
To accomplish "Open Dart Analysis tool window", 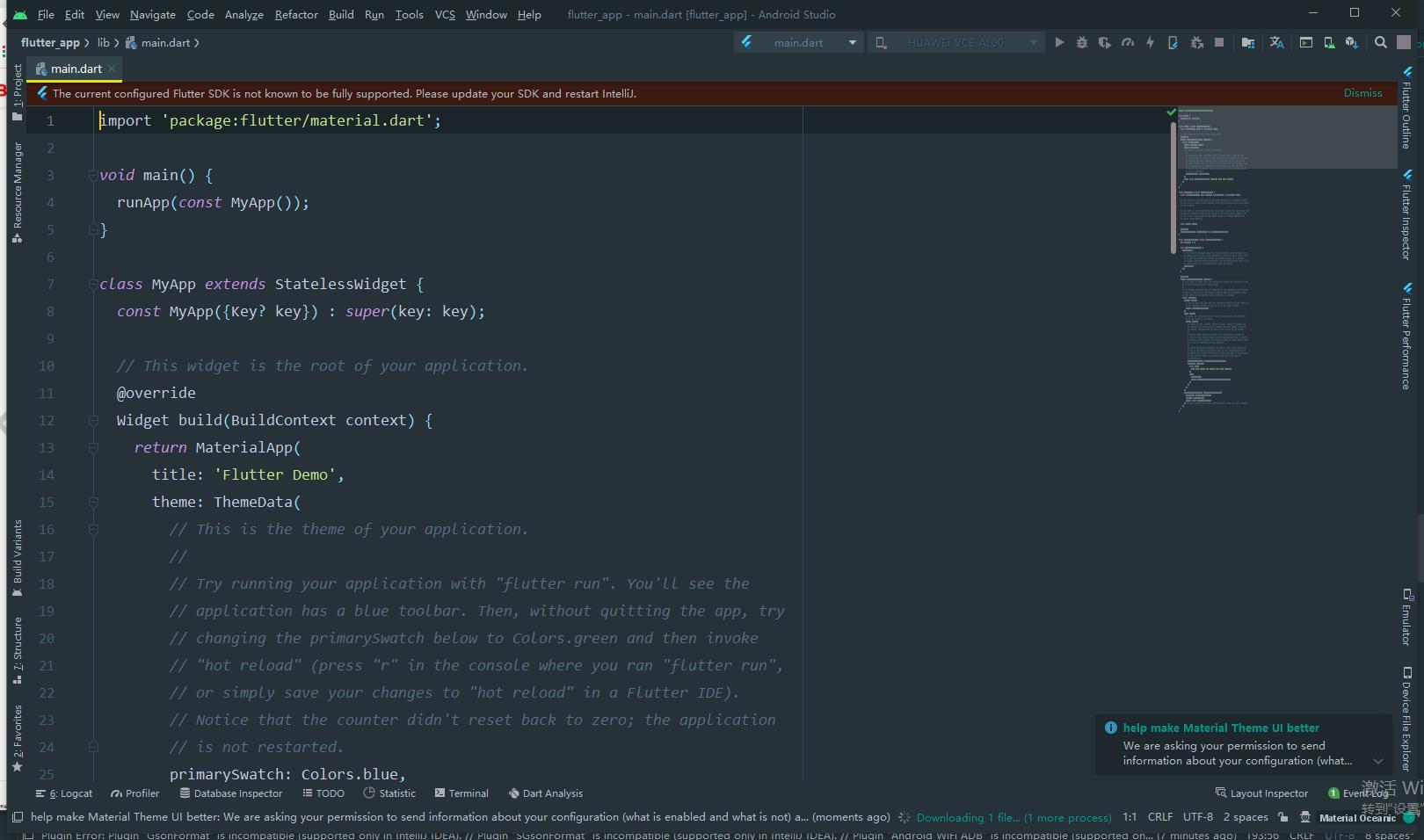I will click(x=545, y=793).
